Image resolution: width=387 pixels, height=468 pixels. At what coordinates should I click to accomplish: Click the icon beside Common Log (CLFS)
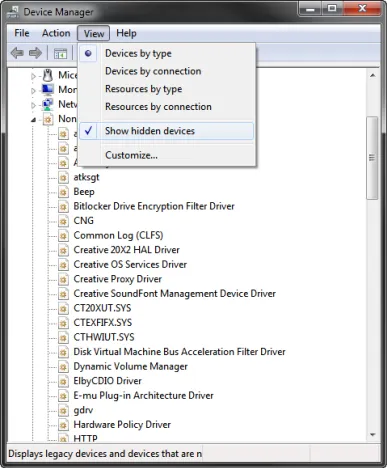tap(63, 235)
